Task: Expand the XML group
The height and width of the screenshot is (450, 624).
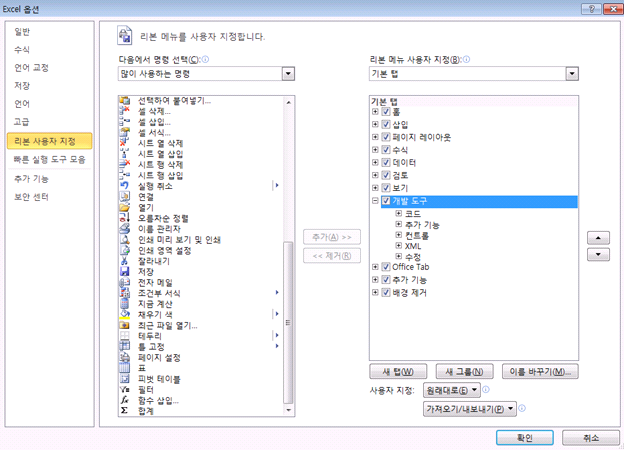Action: 398,246
